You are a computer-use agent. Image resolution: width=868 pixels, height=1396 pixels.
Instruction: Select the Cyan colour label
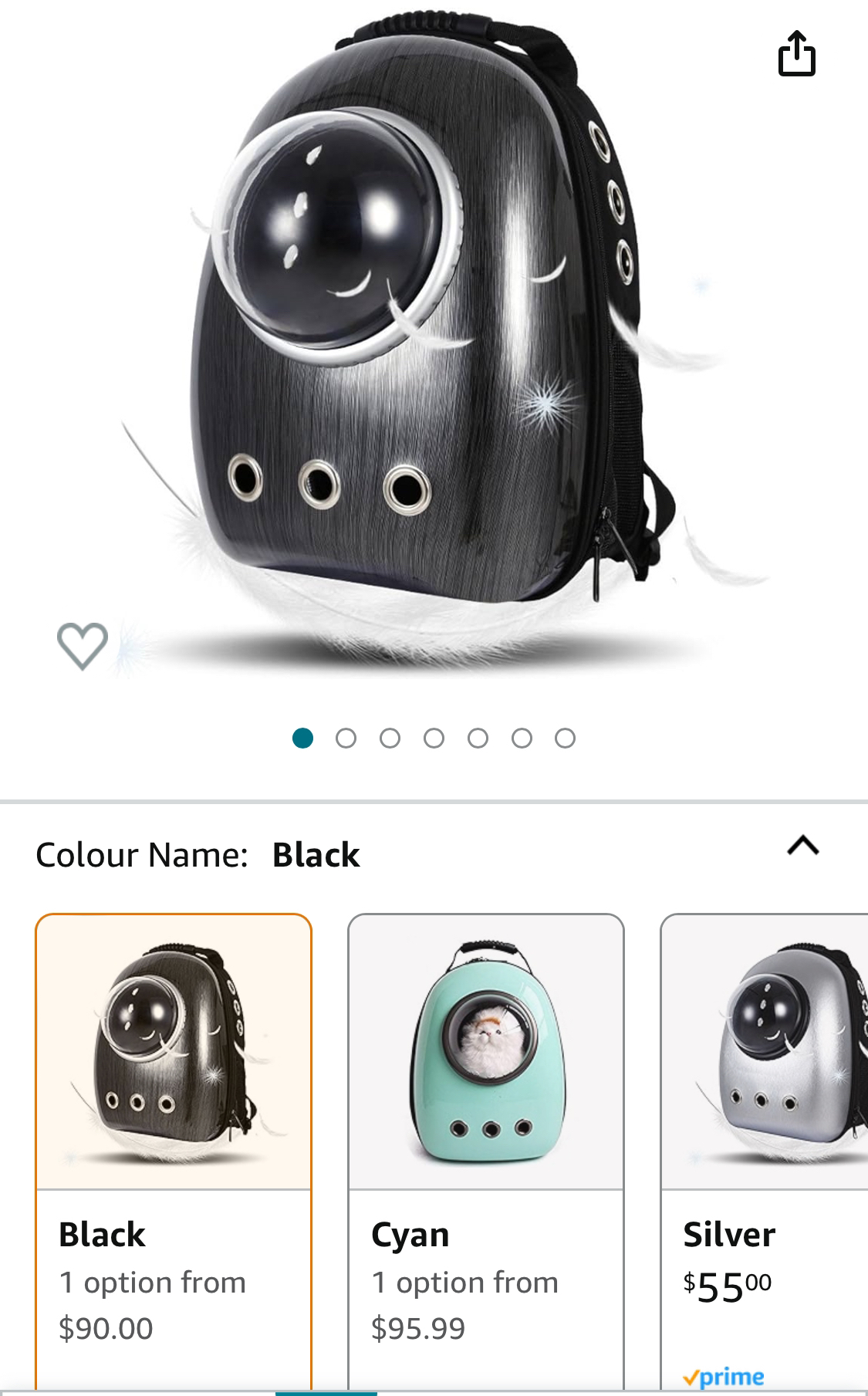410,1235
